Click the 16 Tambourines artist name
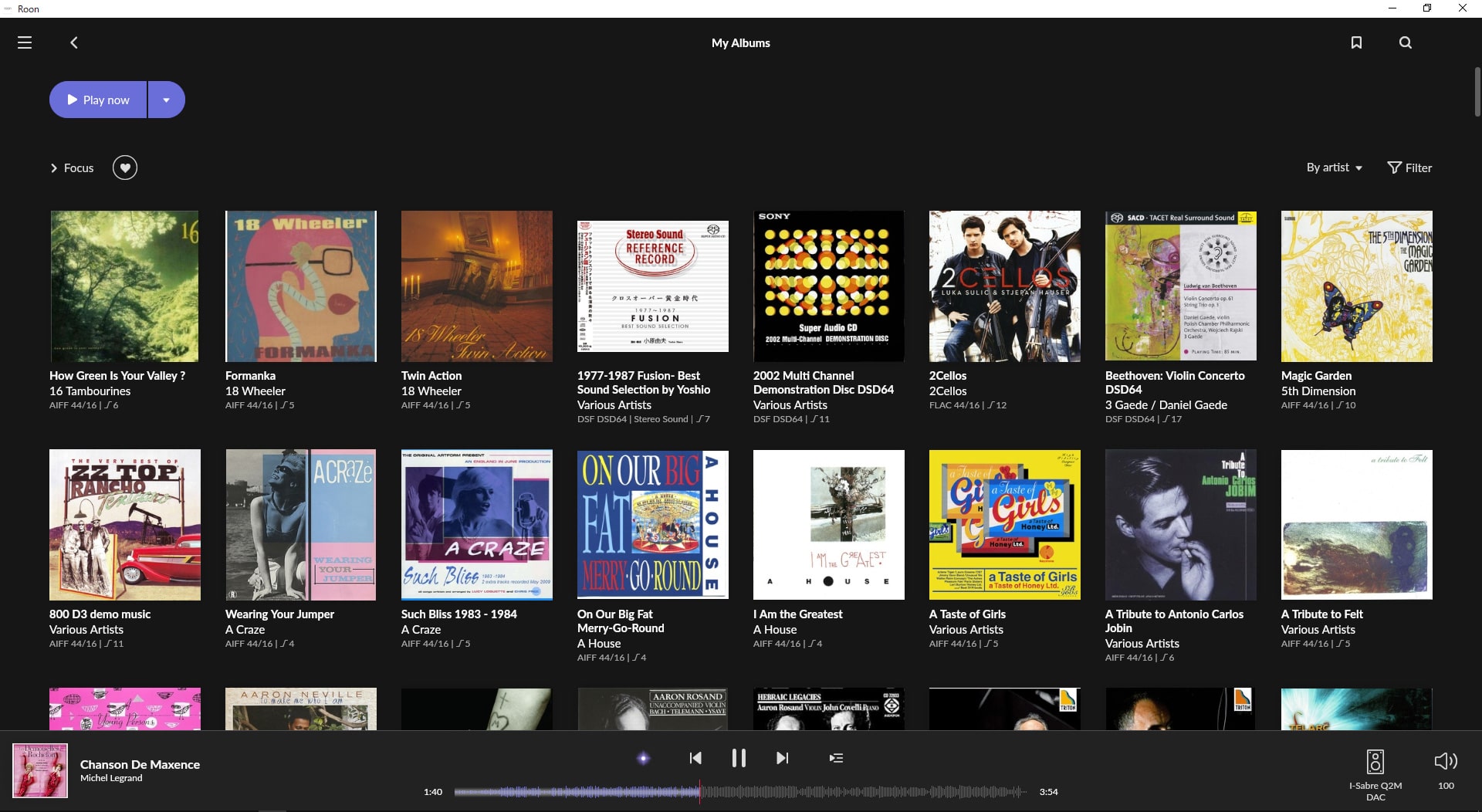 90,391
